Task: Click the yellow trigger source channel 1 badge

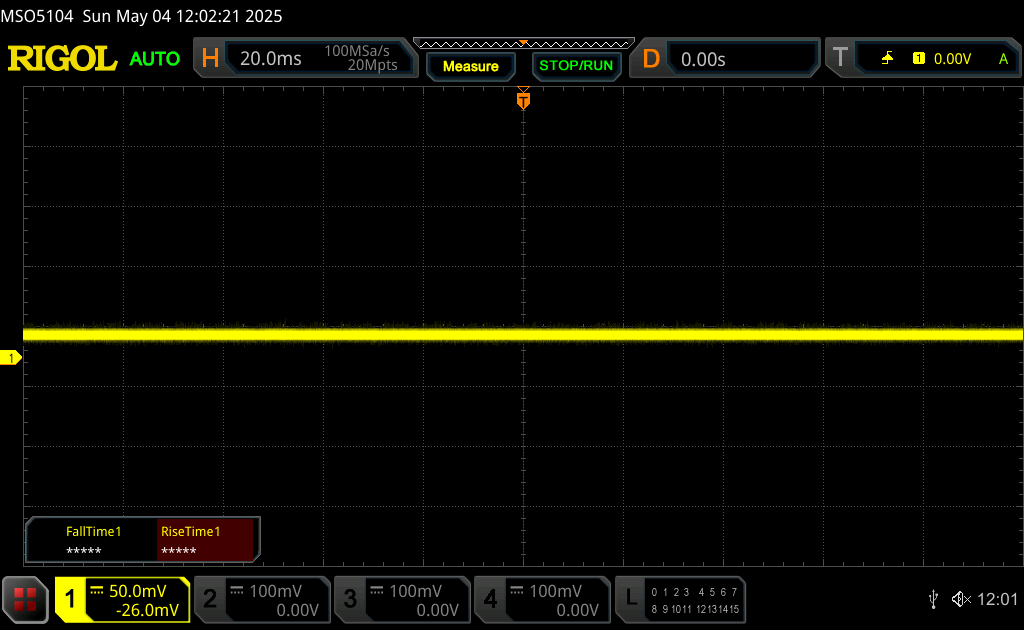Action: [919, 59]
